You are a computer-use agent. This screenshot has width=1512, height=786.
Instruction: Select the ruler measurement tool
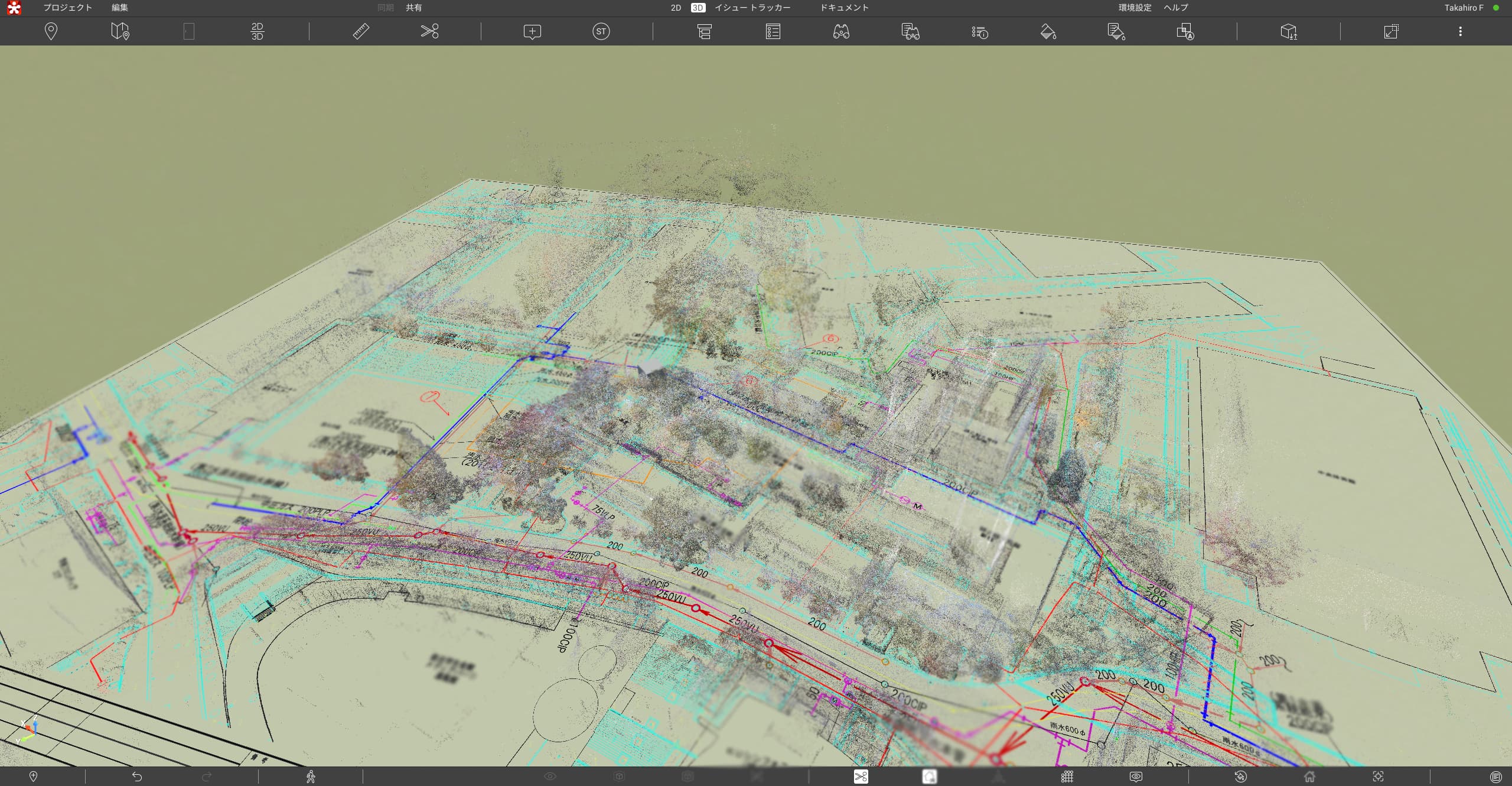[x=361, y=31]
